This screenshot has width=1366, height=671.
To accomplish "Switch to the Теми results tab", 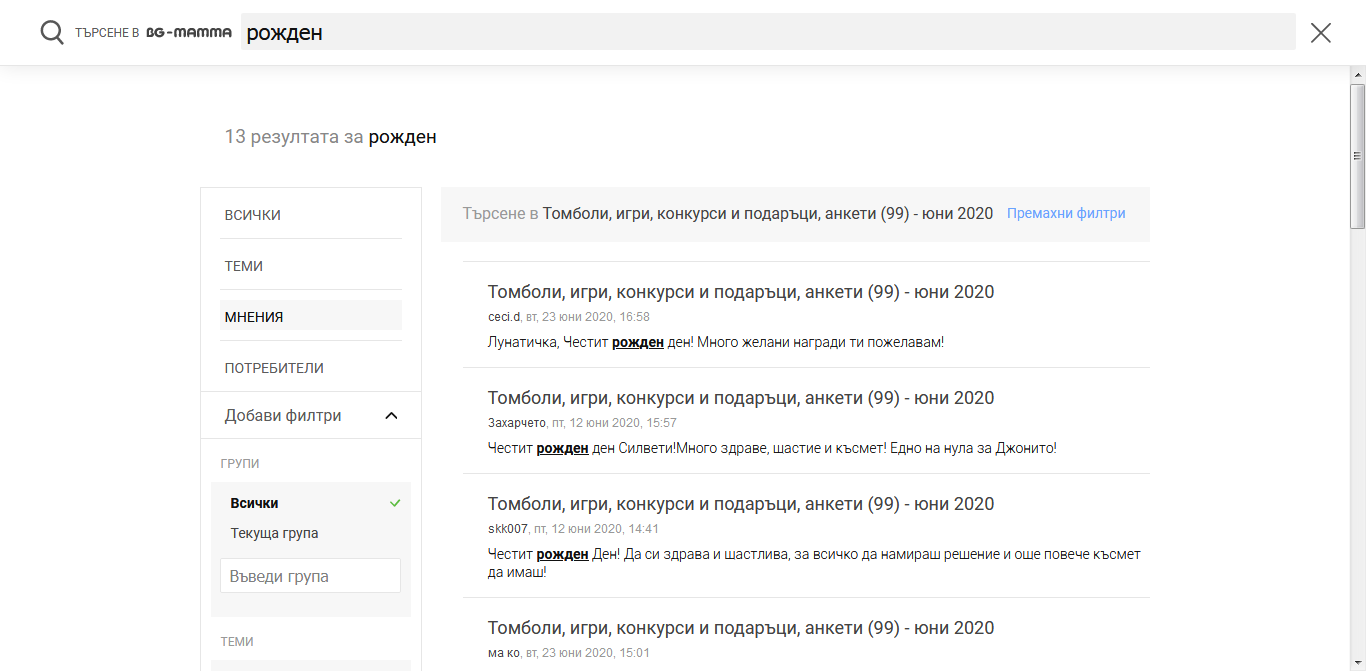I will pyautogui.click(x=244, y=266).
